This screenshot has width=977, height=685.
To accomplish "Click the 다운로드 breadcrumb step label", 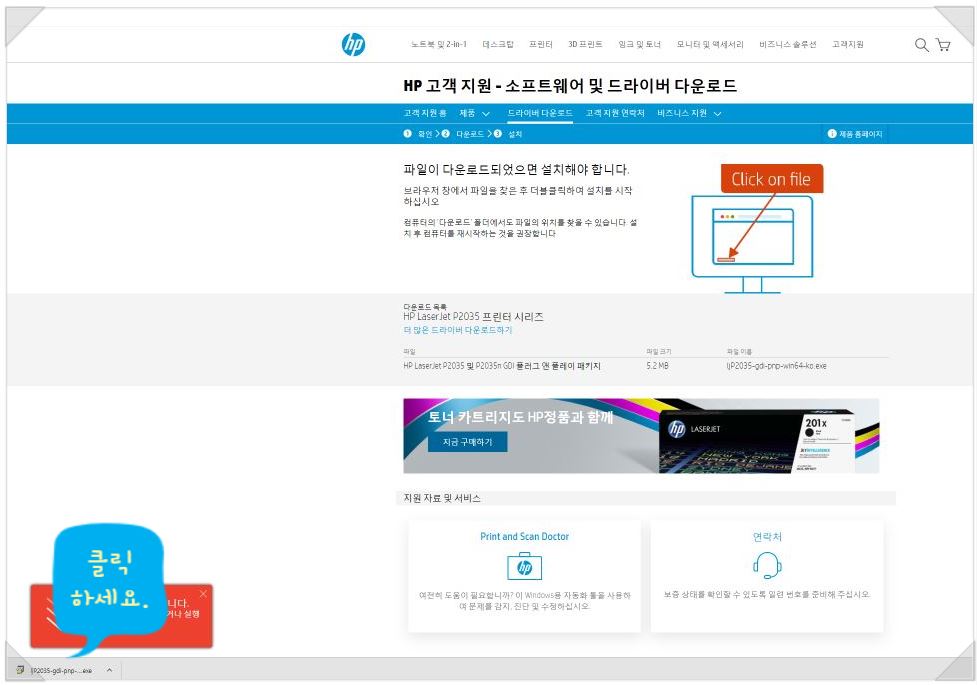I will click(x=470, y=134).
